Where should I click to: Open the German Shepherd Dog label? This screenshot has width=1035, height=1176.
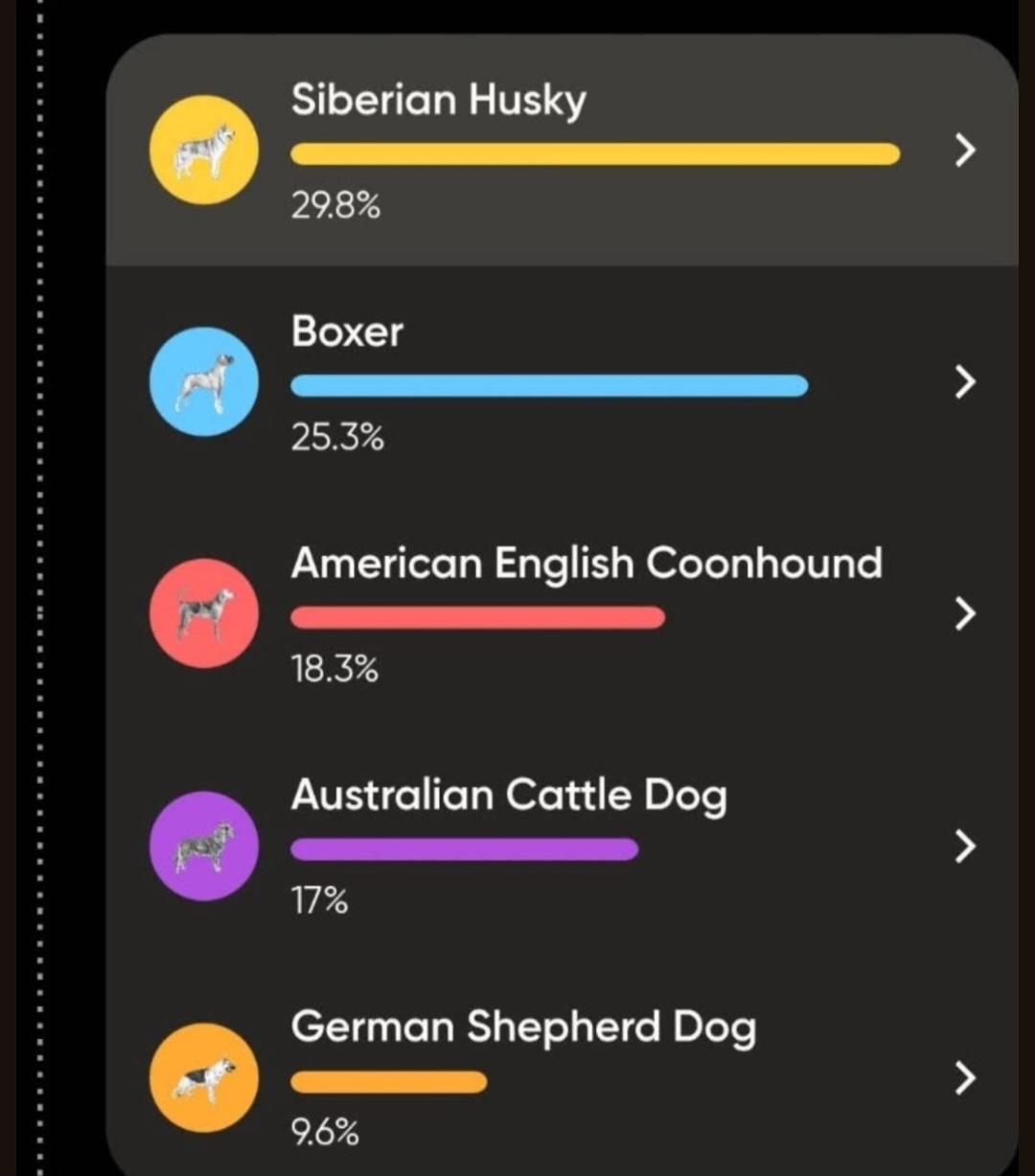click(x=523, y=1027)
